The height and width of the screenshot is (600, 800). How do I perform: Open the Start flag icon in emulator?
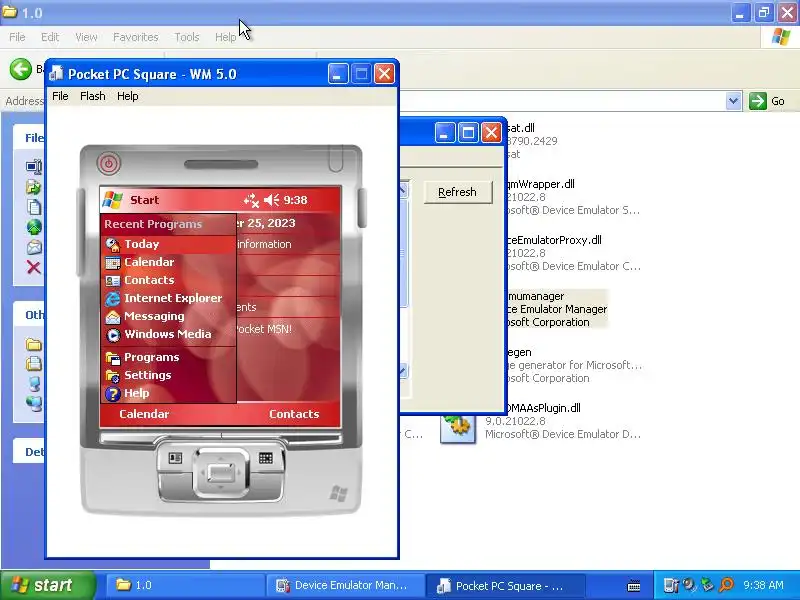tap(112, 200)
